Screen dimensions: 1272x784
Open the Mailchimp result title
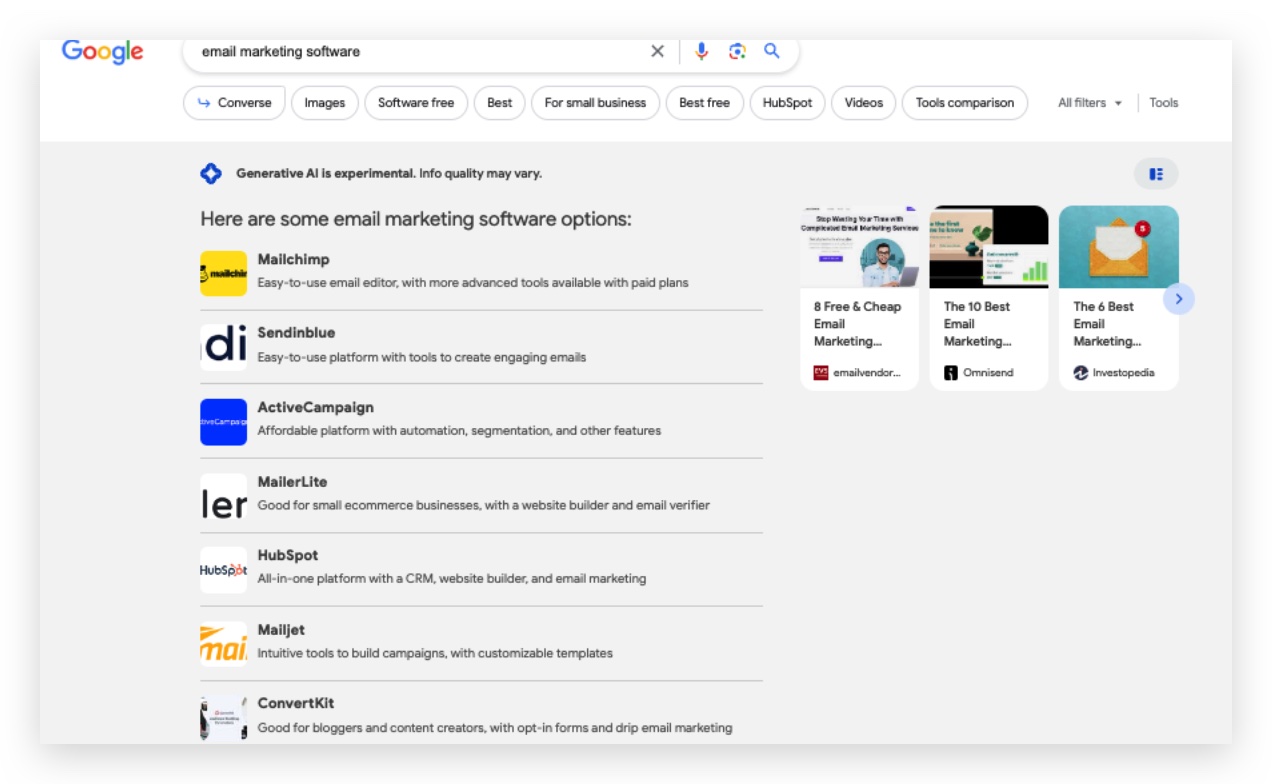coord(293,260)
